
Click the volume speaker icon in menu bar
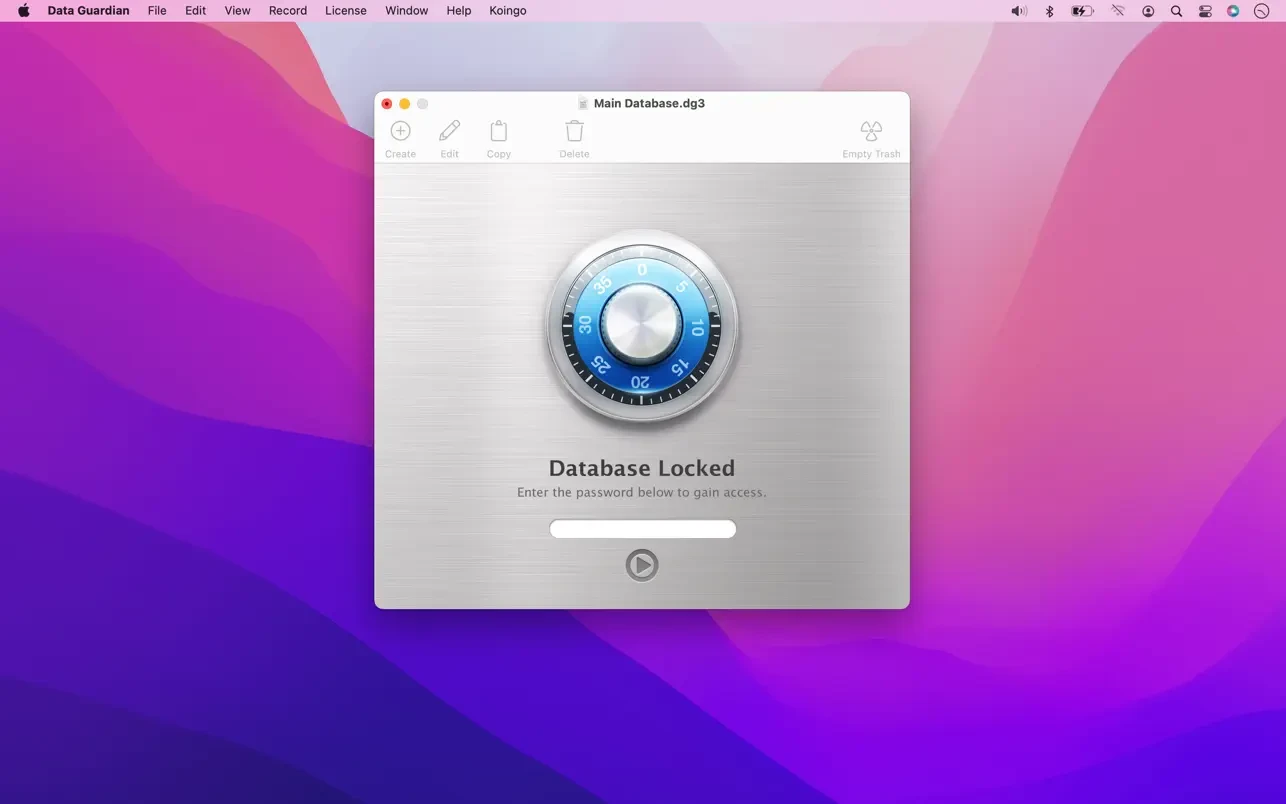pyautogui.click(x=1019, y=11)
